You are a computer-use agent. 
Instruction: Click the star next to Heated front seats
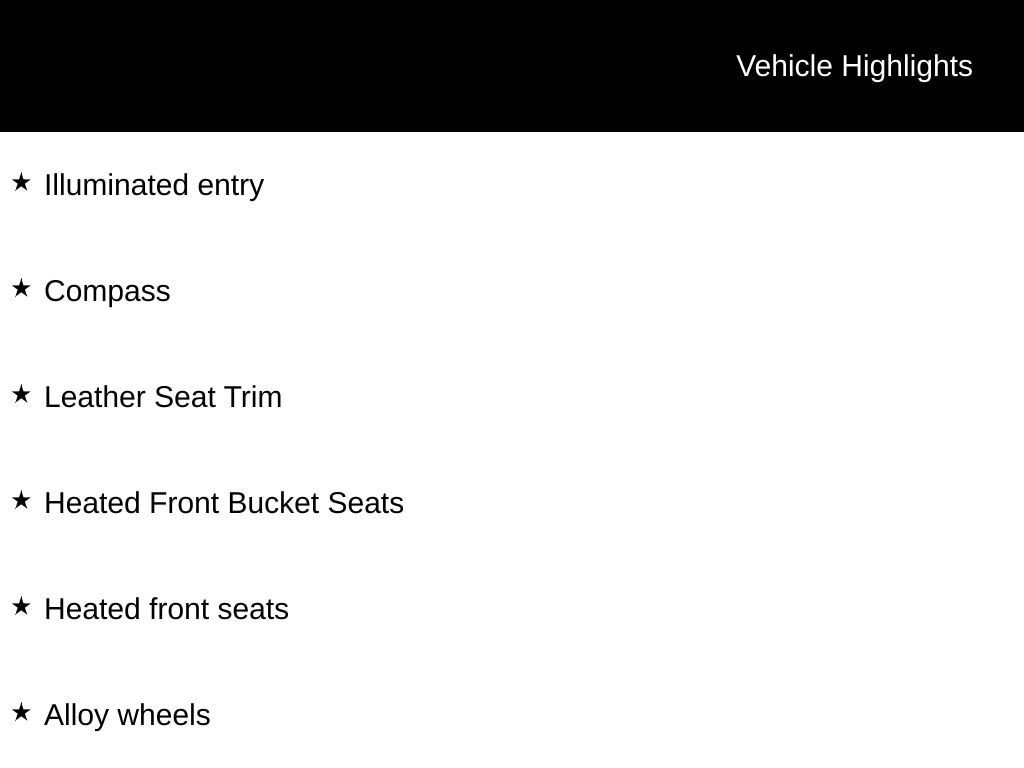21,606
